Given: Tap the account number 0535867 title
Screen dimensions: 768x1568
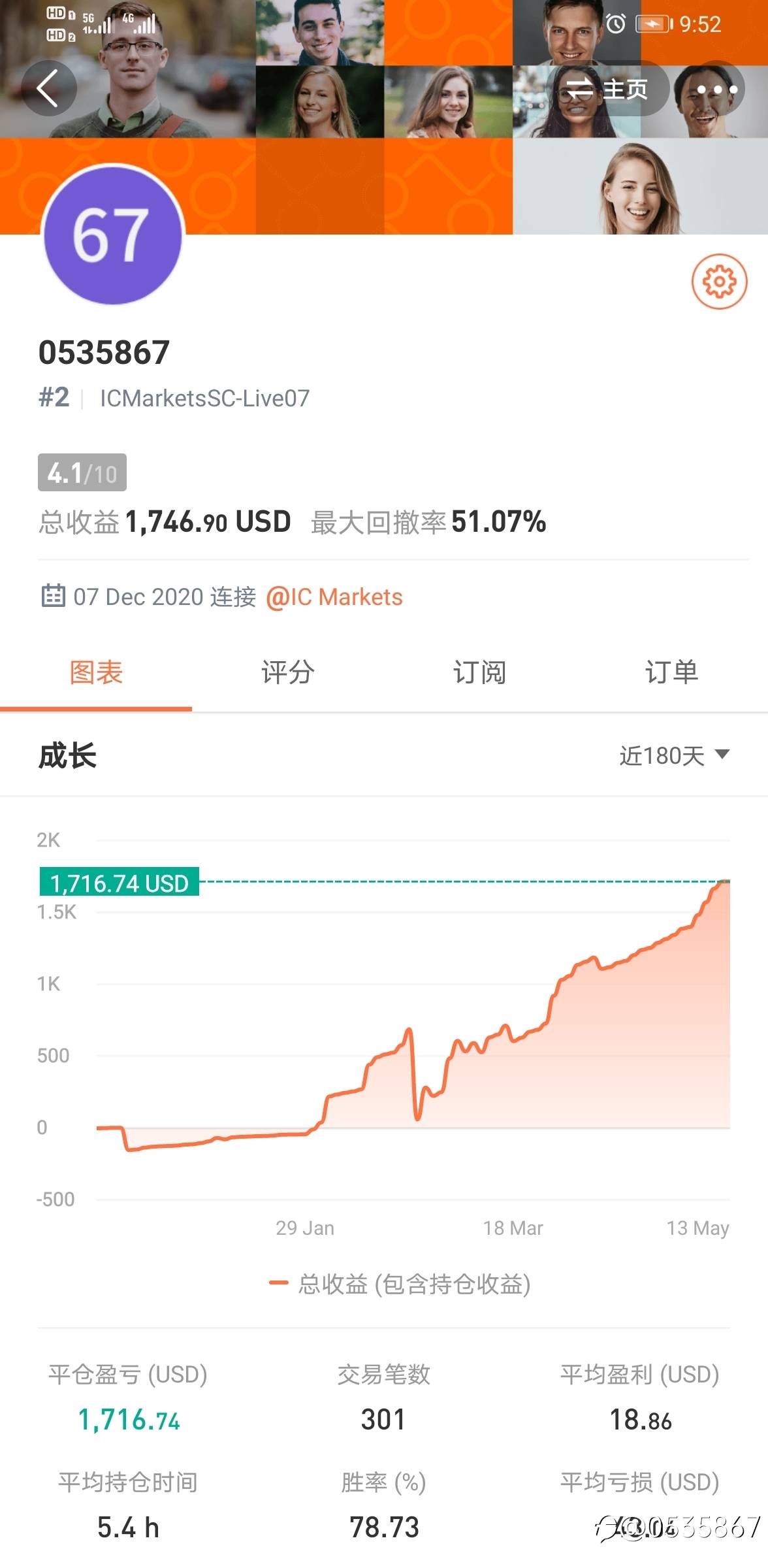Looking at the screenshot, I should tap(104, 353).
